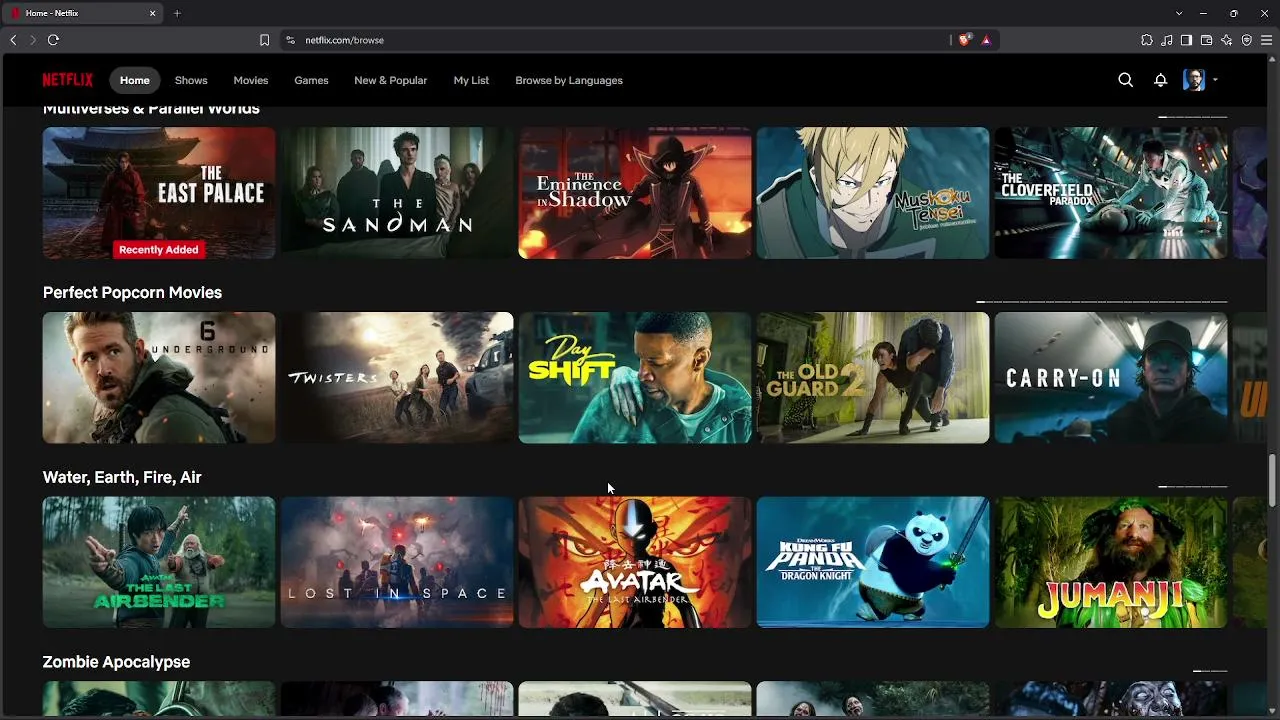Open the Brave VPN shield icon
1280x720 pixels.
[x=1246, y=40]
